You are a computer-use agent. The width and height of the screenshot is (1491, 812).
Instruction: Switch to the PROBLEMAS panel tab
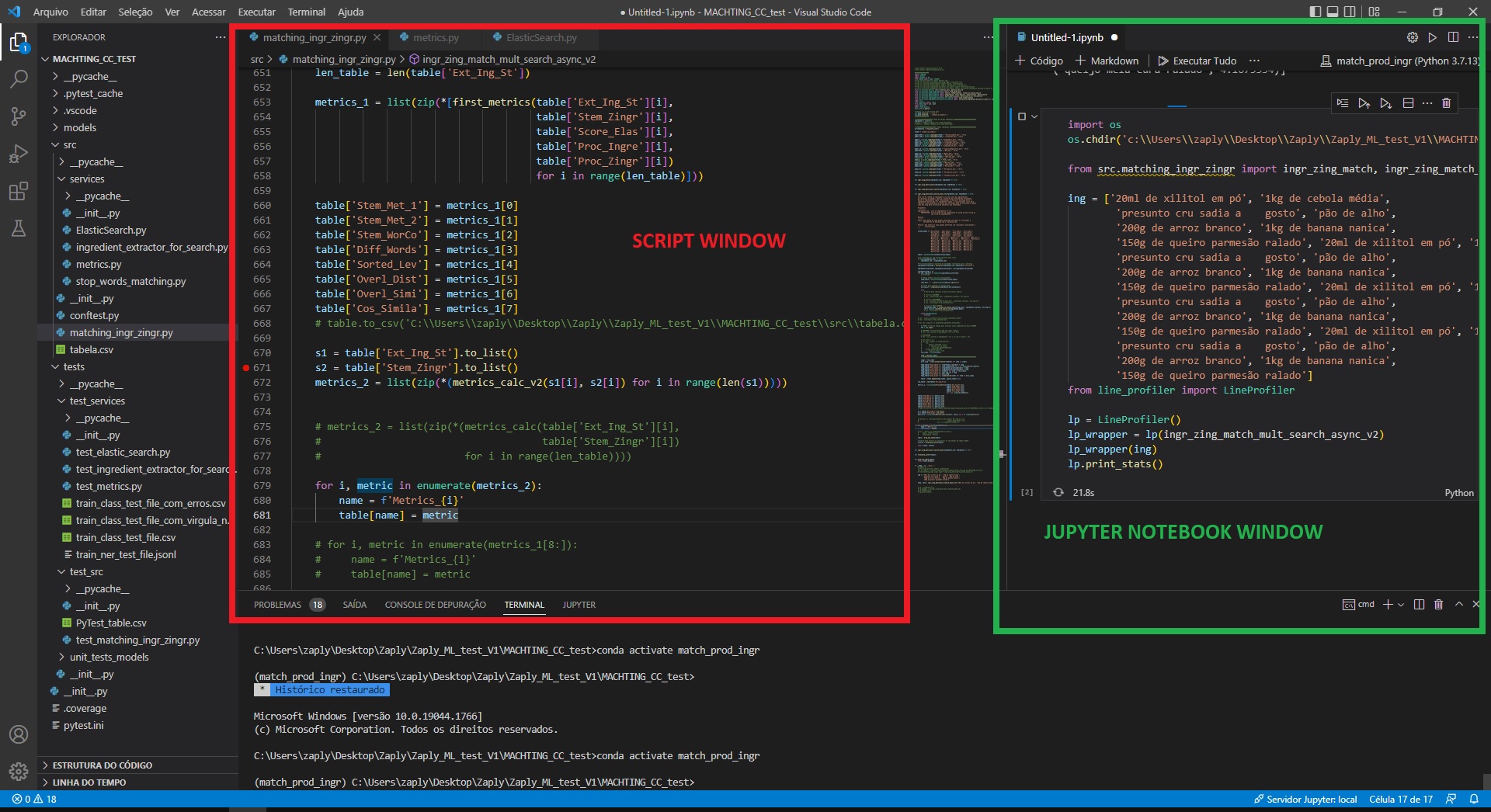[x=277, y=605]
